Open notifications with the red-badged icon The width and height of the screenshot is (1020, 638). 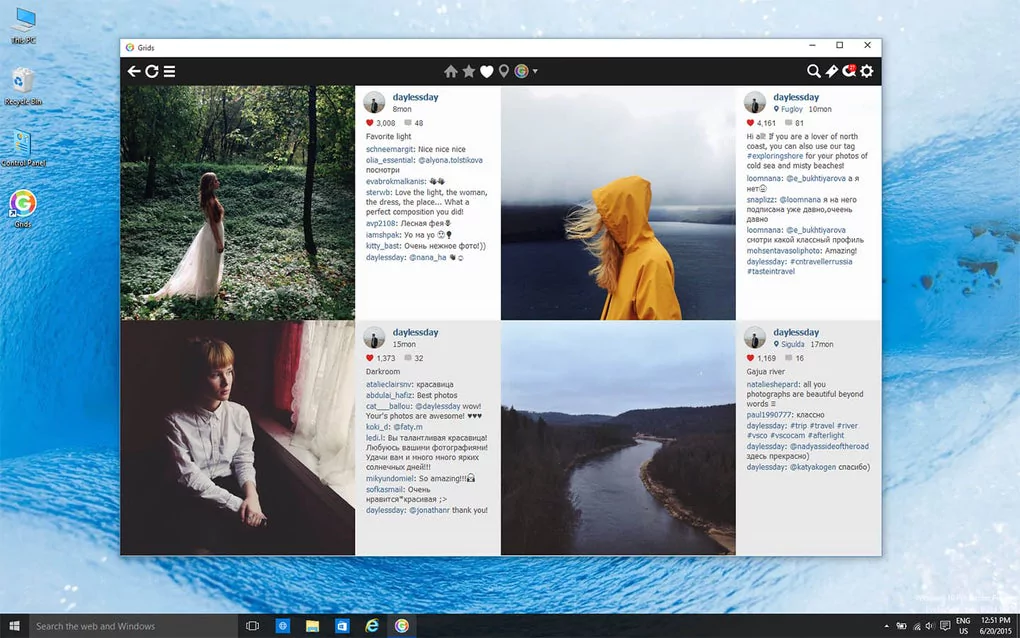pos(849,71)
